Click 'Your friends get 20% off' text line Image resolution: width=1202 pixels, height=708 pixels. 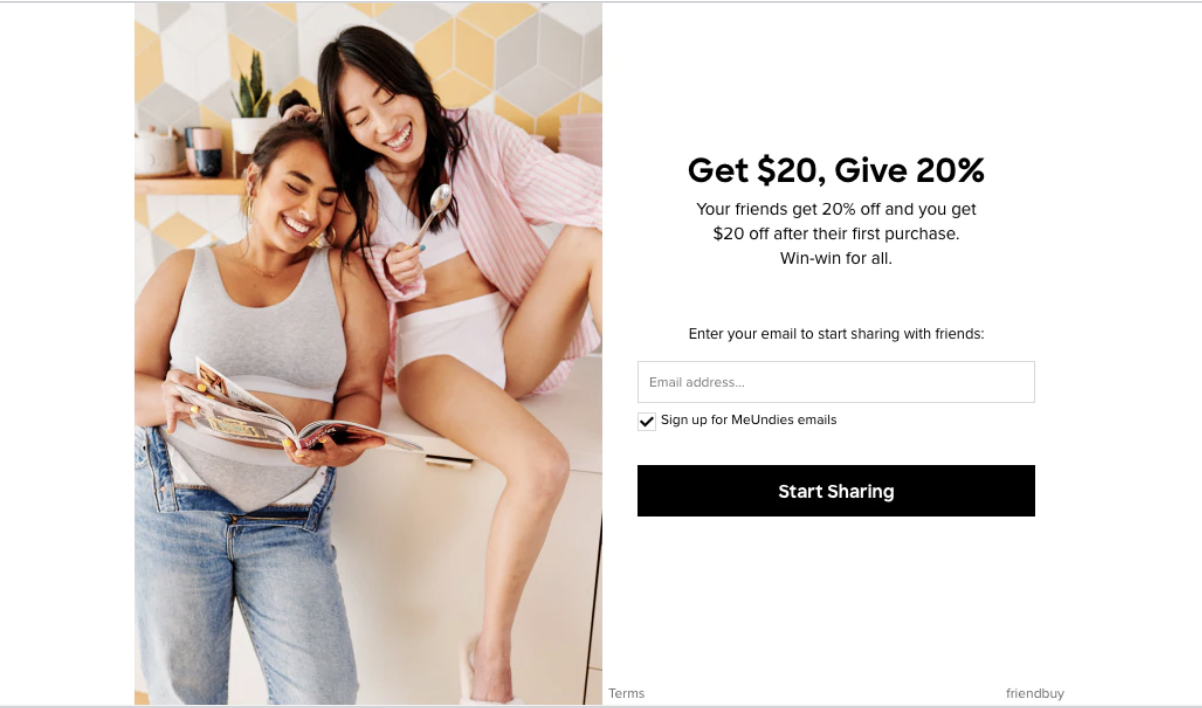836,209
